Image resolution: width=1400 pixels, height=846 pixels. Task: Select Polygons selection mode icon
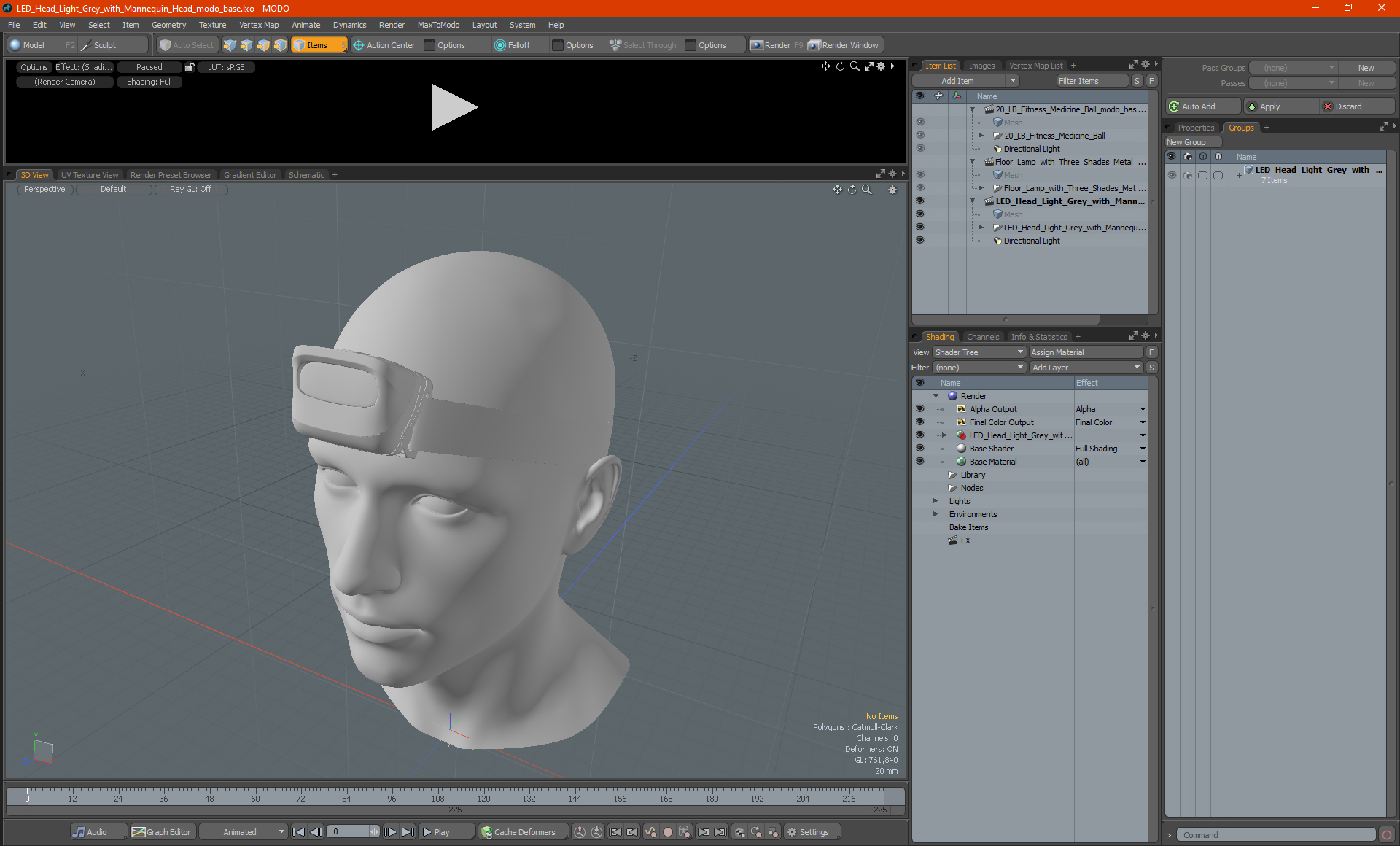pyautogui.click(x=263, y=45)
